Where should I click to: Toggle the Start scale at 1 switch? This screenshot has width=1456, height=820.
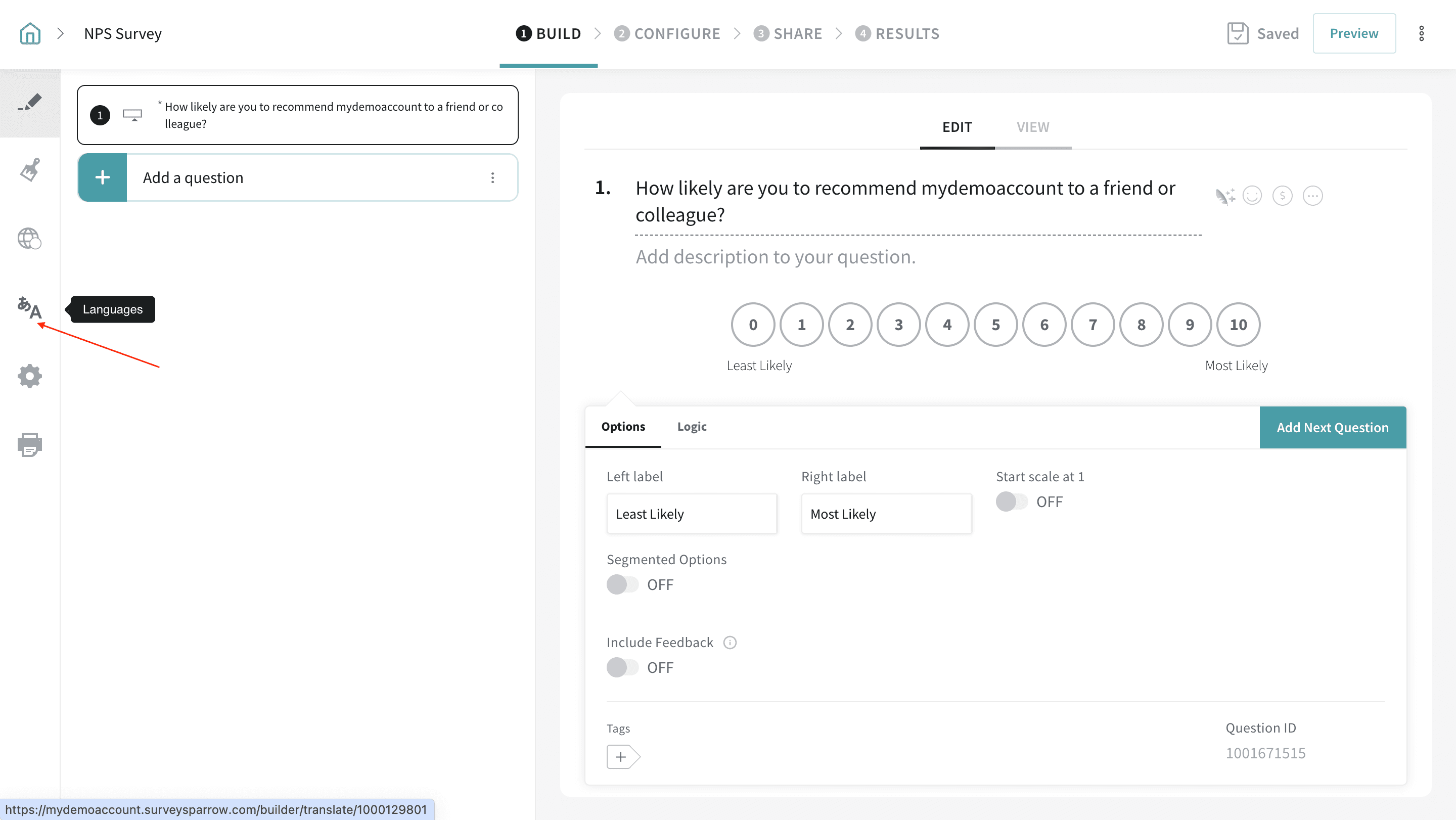1011,502
